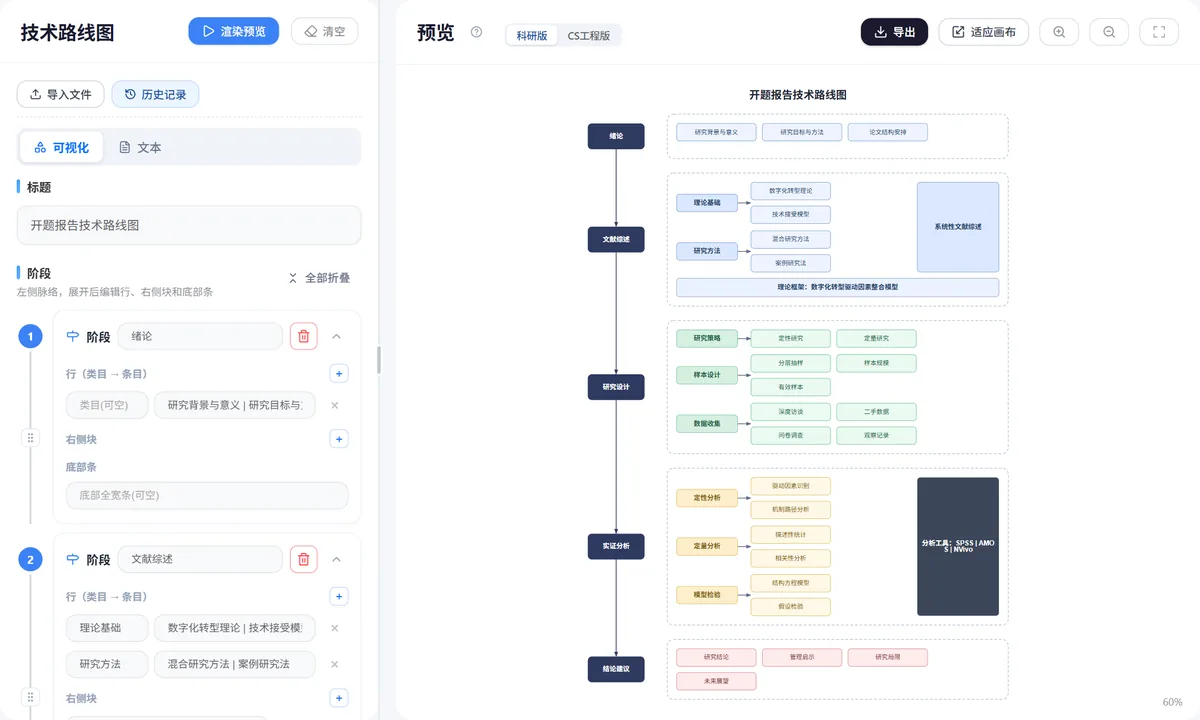The image size is (1200, 720).
Task: Click stage number 1 badge
Action: pos(30,337)
